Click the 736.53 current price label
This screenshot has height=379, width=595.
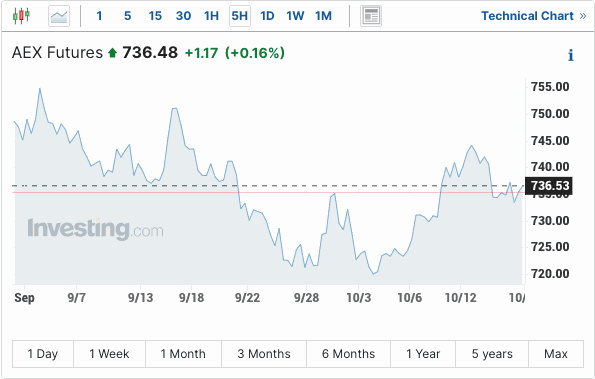pyautogui.click(x=549, y=186)
